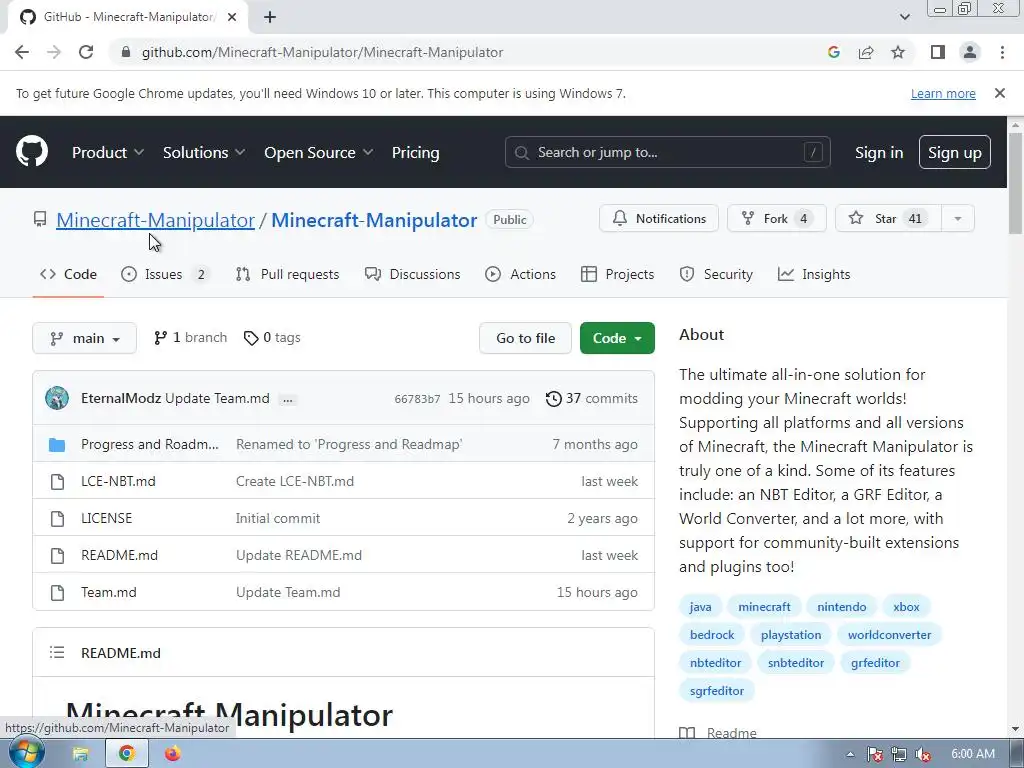The width and height of the screenshot is (1024, 768).
Task: Open the main branch dropdown
Action: (x=84, y=338)
